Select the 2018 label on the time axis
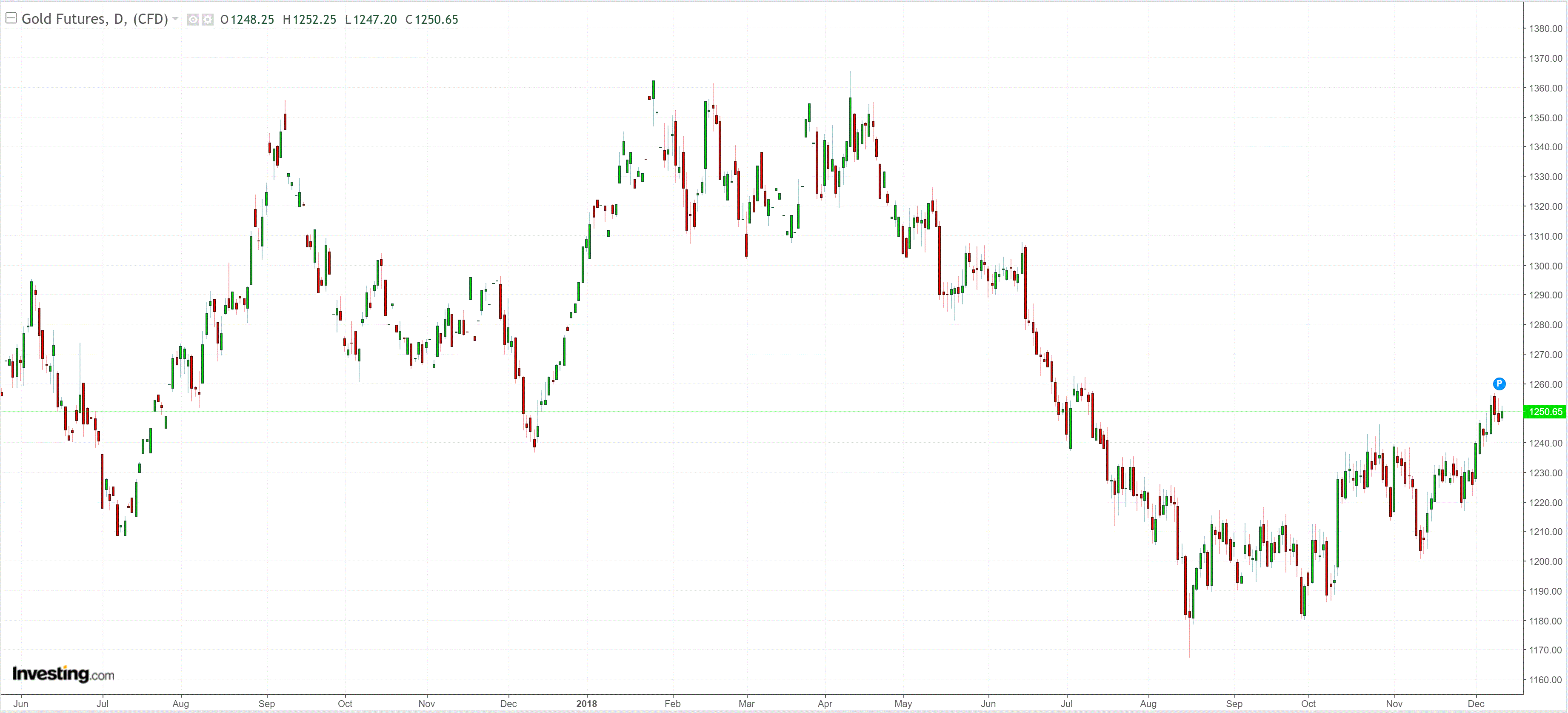The width and height of the screenshot is (1568, 713). click(x=586, y=703)
